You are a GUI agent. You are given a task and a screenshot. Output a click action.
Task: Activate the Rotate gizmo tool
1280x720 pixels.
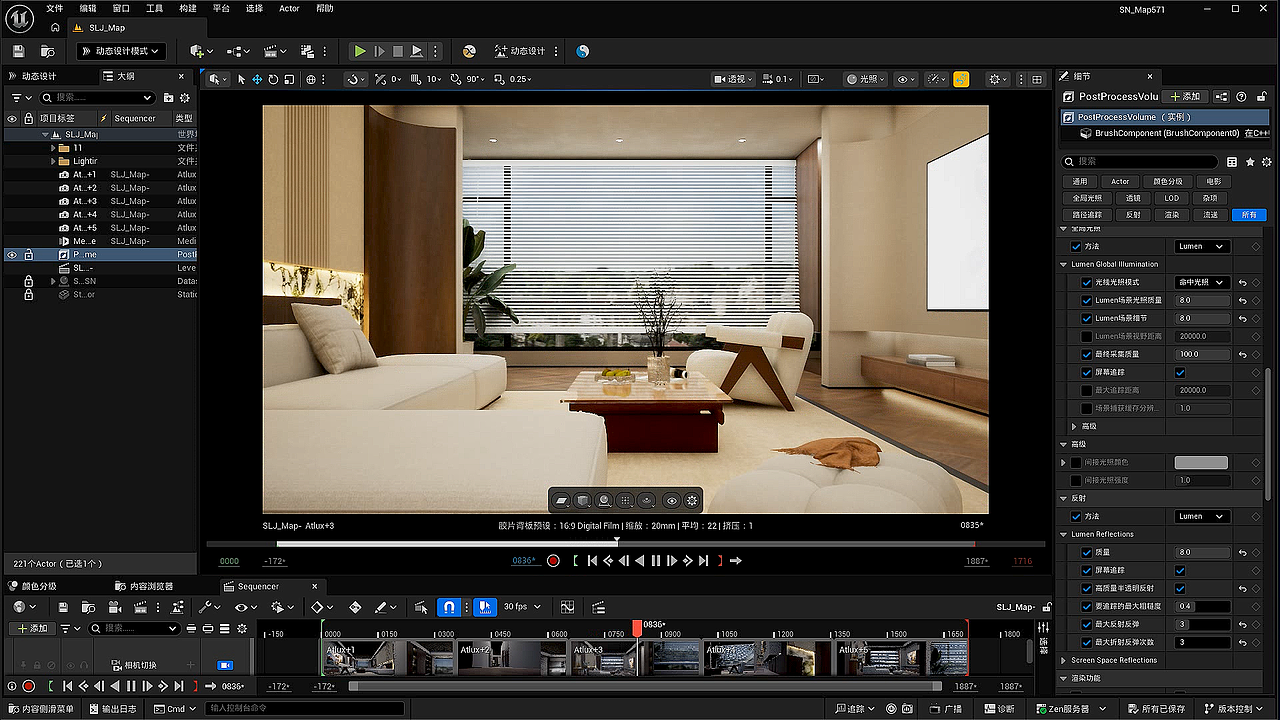coord(273,79)
